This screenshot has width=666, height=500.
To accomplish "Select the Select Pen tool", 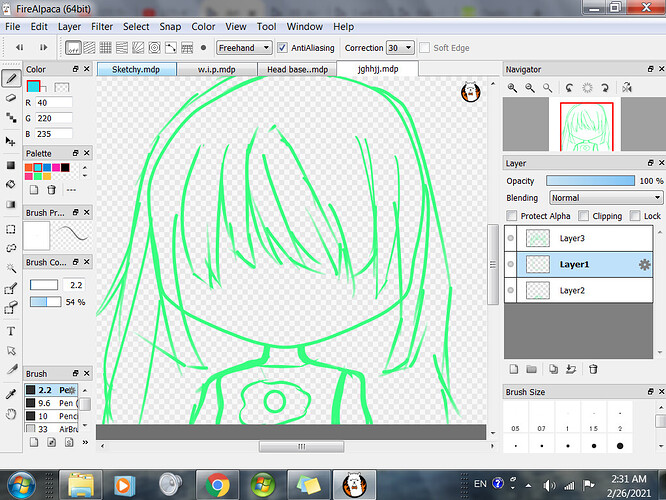I will 11,288.
